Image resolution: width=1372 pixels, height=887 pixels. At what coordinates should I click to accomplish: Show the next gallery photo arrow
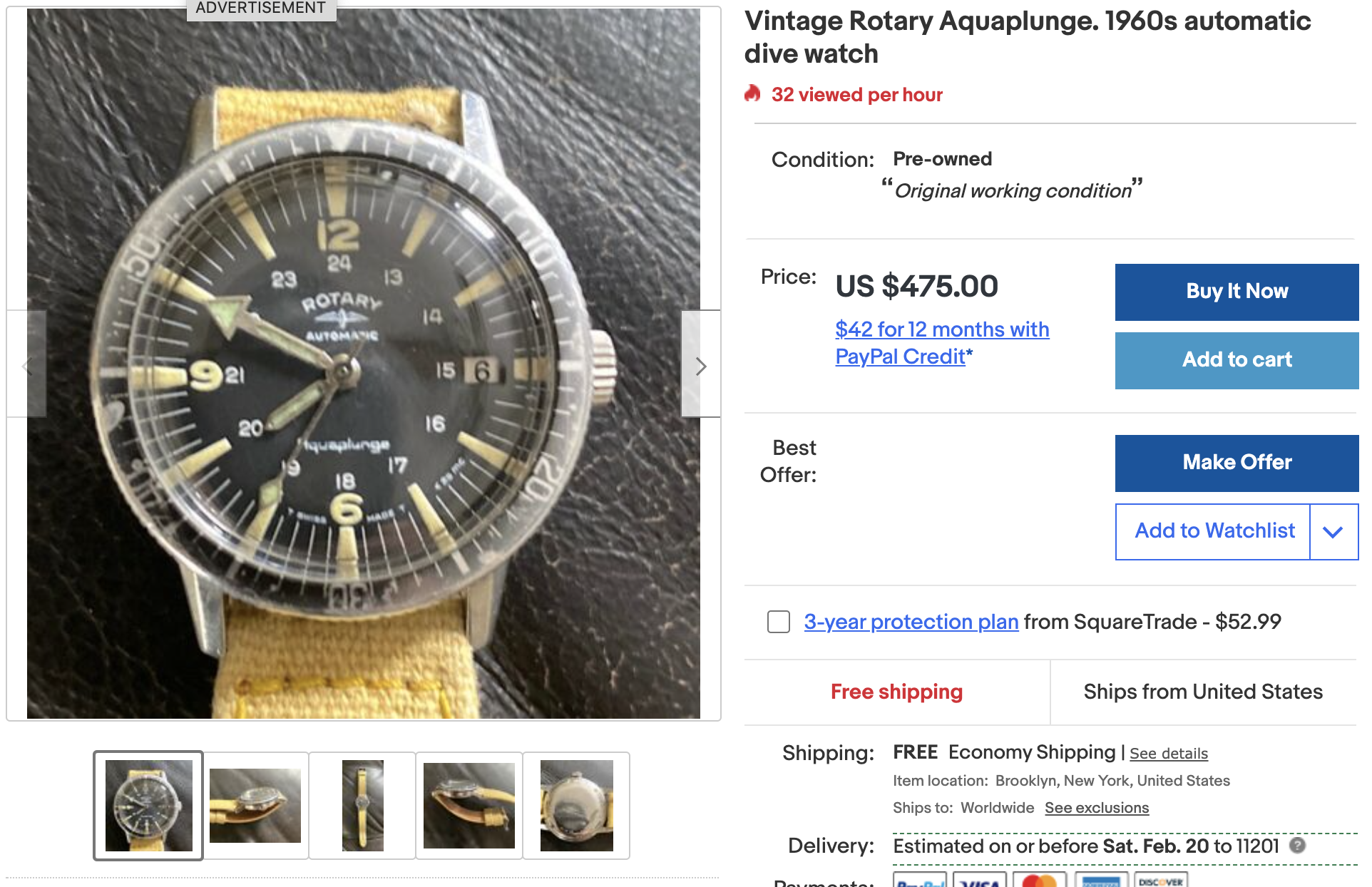pyautogui.click(x=701, y=366)
